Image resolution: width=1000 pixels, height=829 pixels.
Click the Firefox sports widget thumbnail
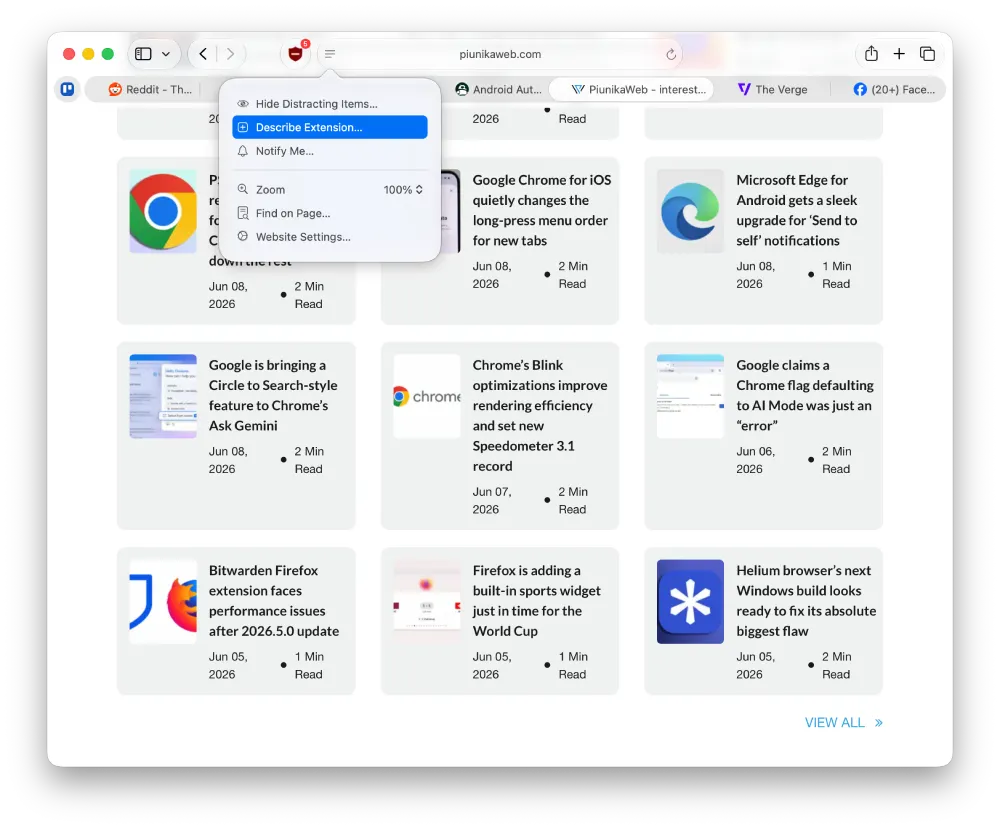427,601
